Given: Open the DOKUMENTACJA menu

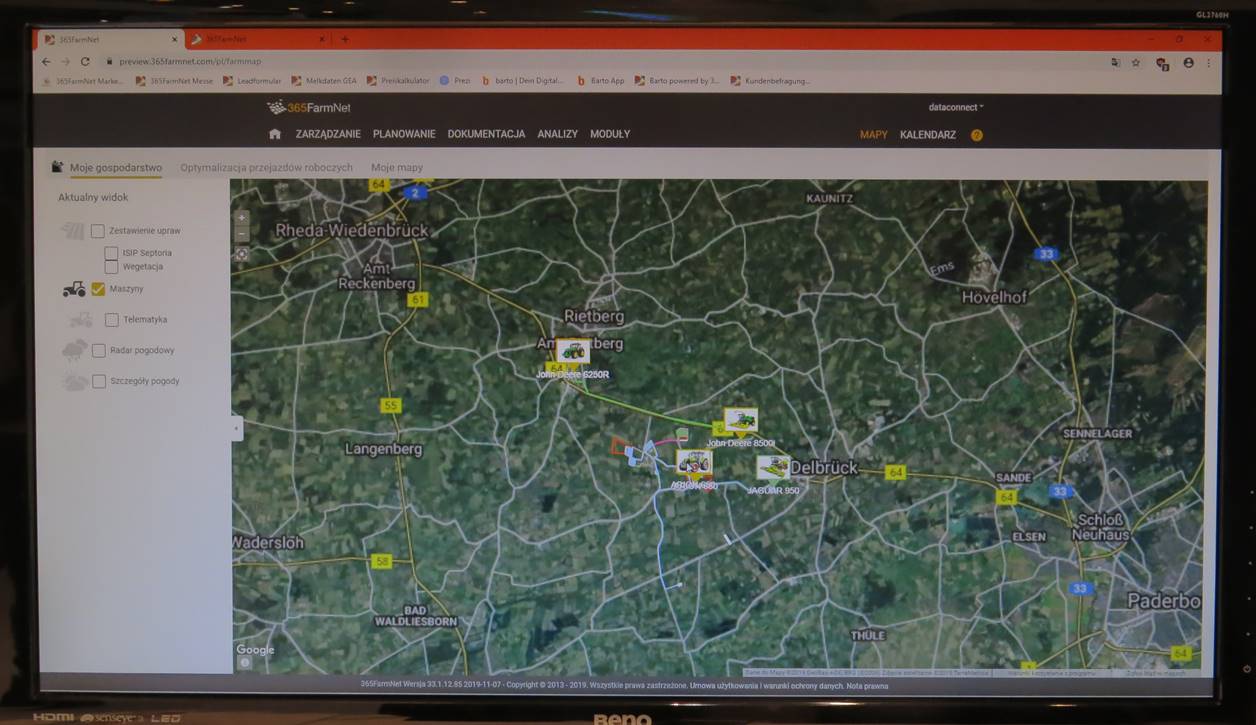Looking at the screenshot, I should (x=486, y=134).
